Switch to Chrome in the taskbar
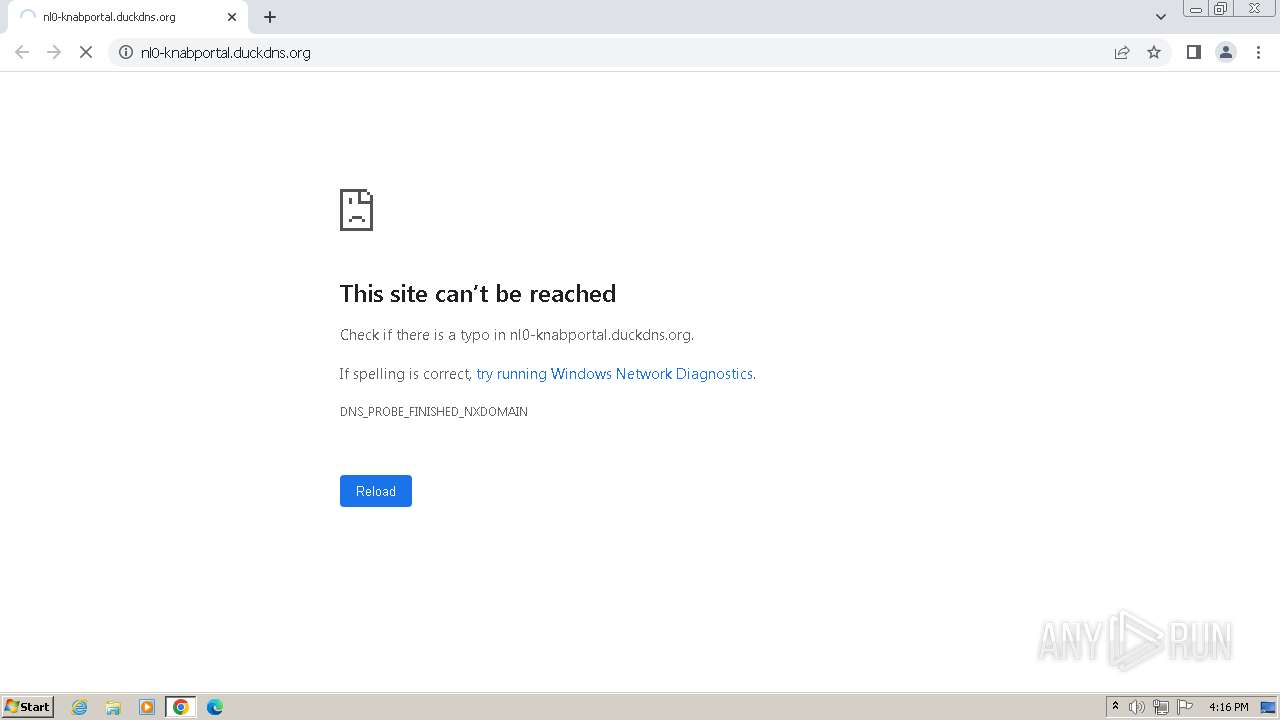 181,707
